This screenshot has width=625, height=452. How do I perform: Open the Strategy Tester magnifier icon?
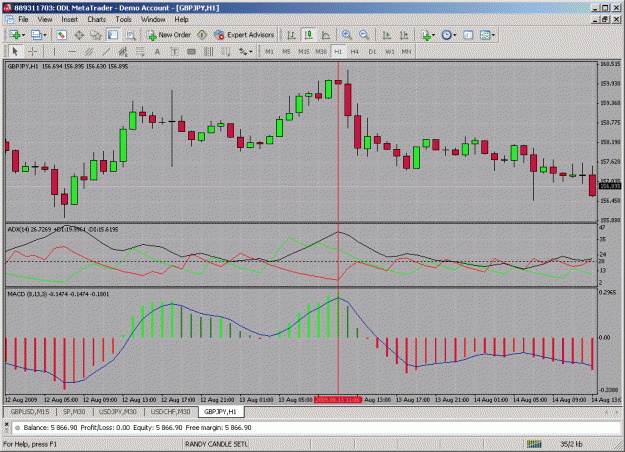tap(130, 35)
